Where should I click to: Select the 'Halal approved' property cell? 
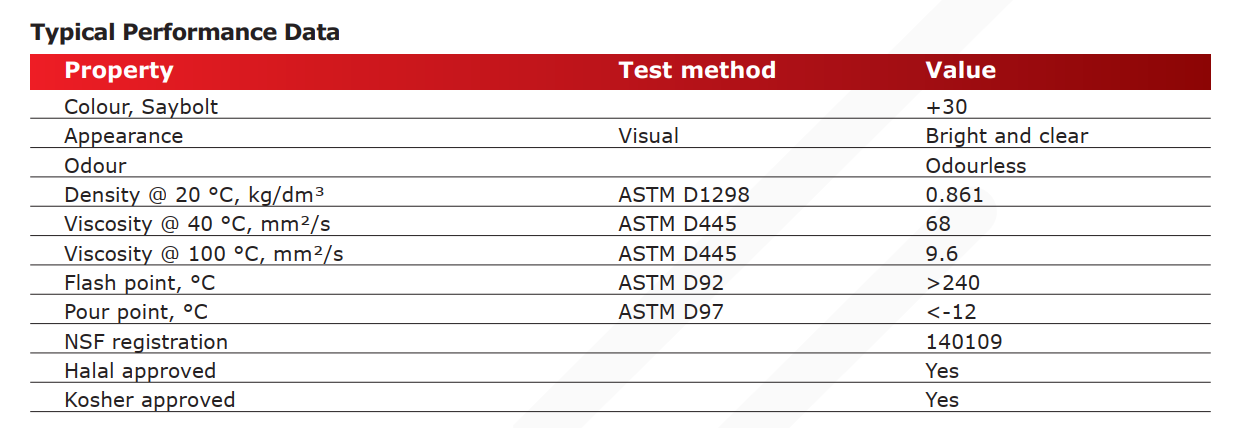[140, 371]
